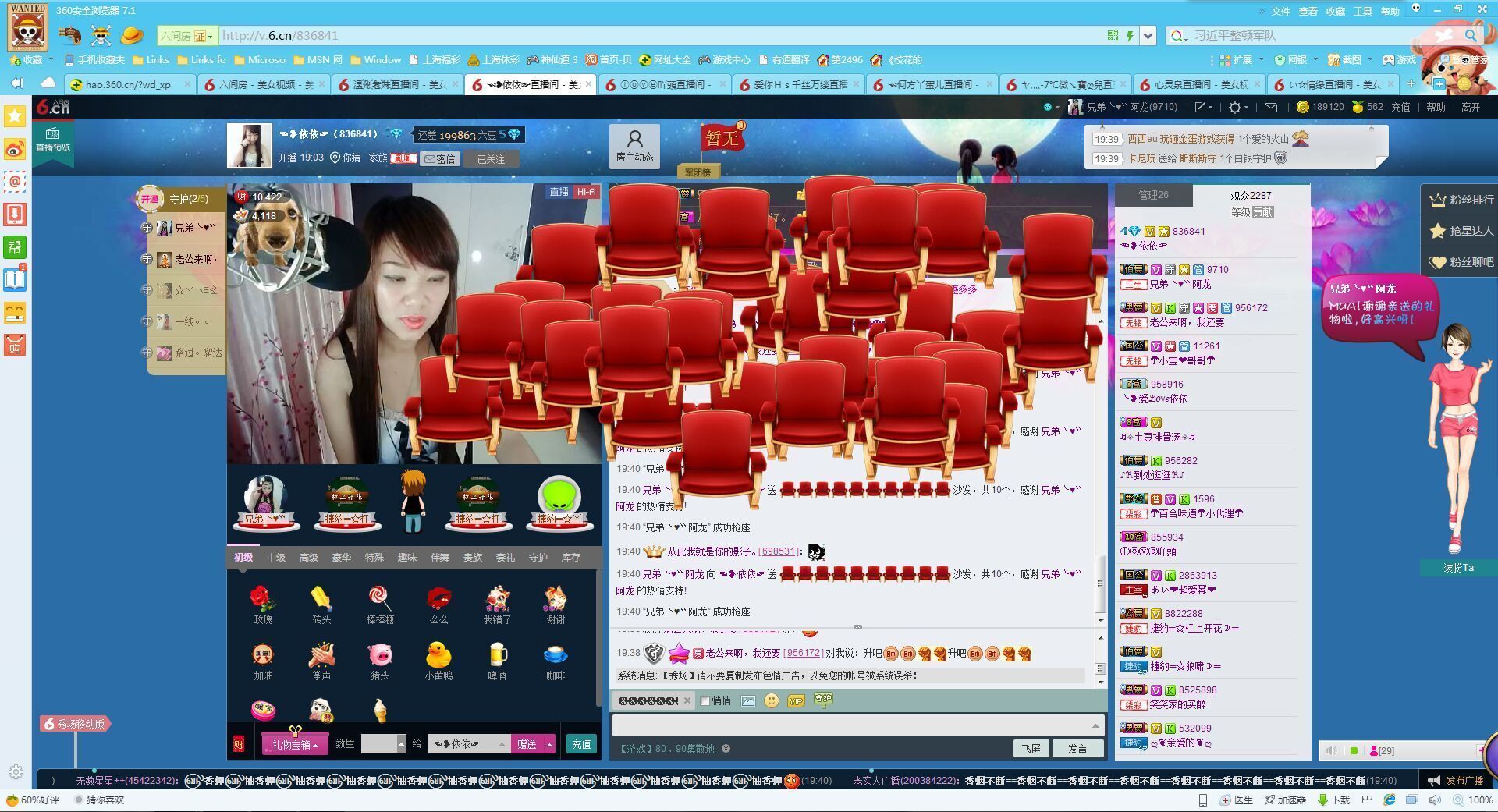Expand the 赠送 send options arrow
This screenshot has width=1498, height=812.
[x=549, y=745]
